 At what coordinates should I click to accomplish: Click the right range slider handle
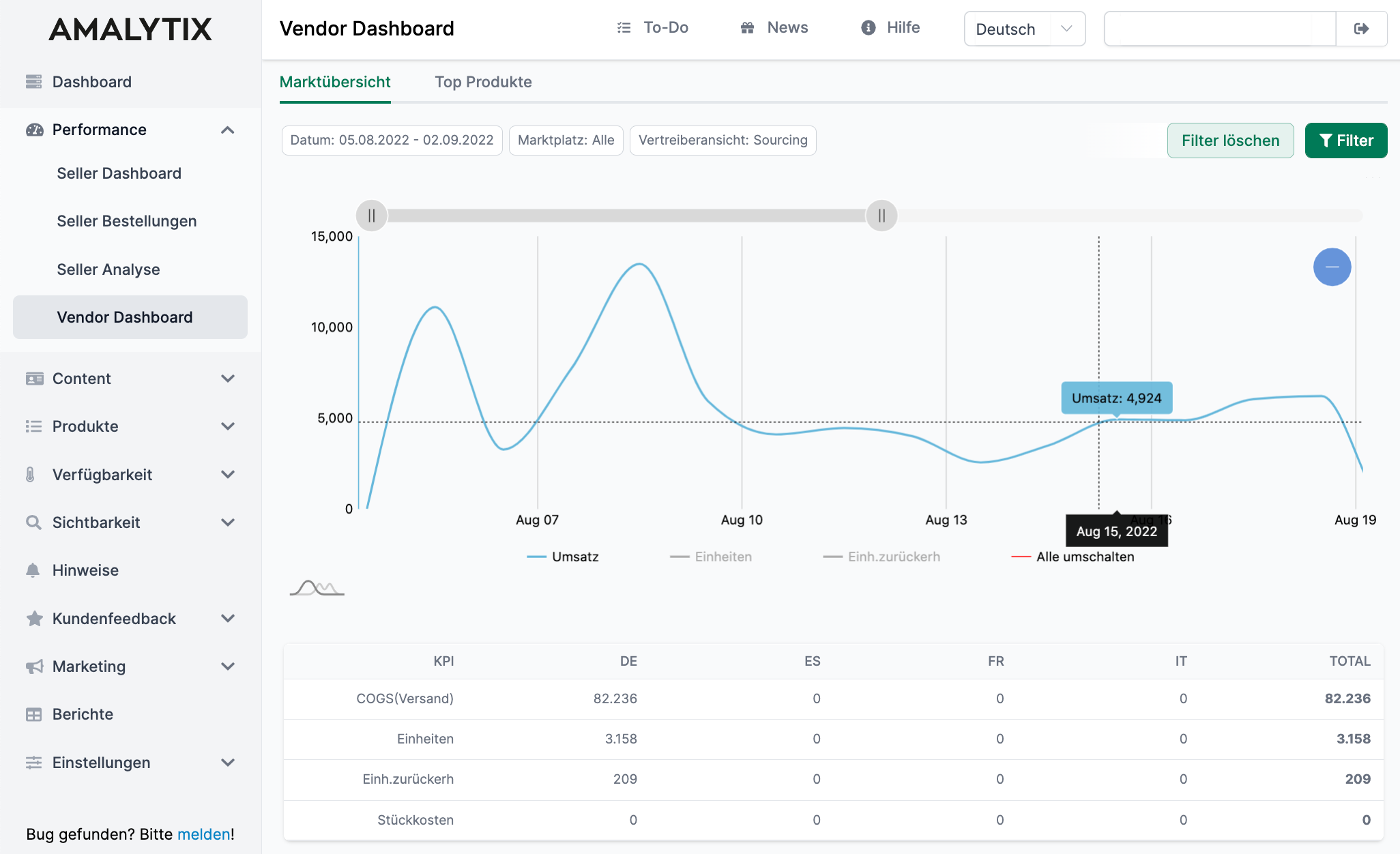tap(881, 216)
